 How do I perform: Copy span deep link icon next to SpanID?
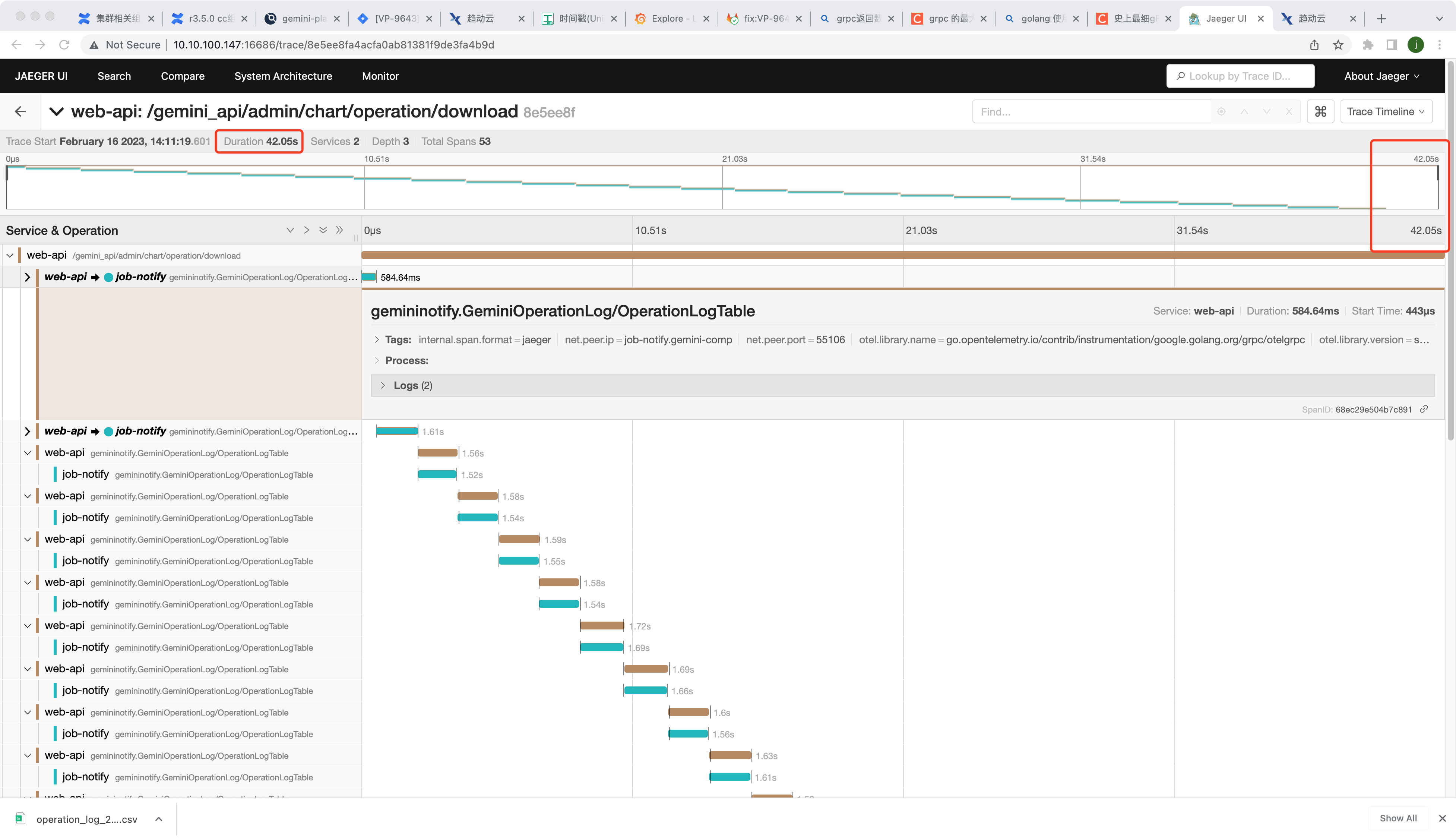click(1424, 409)
